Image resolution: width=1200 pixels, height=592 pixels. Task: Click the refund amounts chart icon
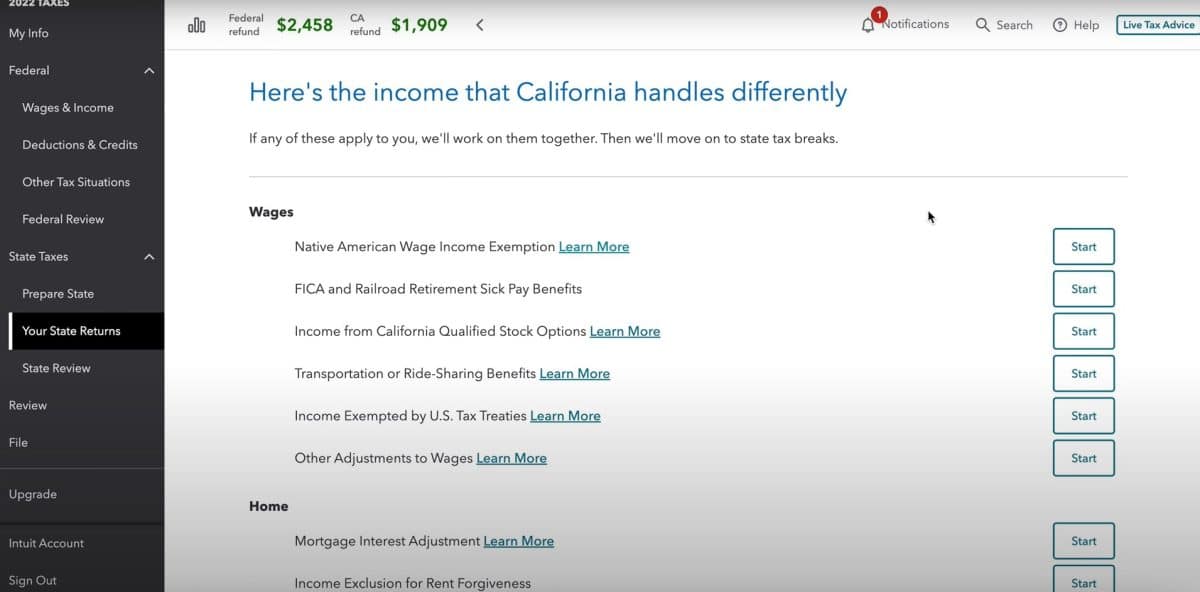click(x=197, y=24)
